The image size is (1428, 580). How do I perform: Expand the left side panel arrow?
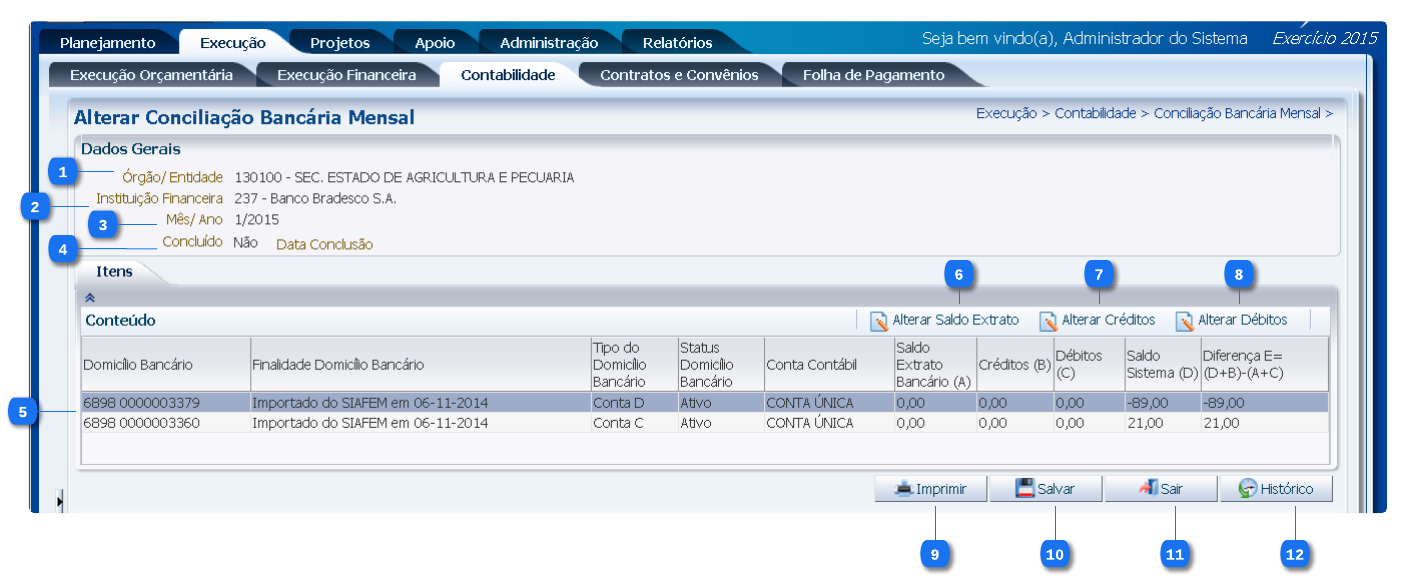pos(59,500)
